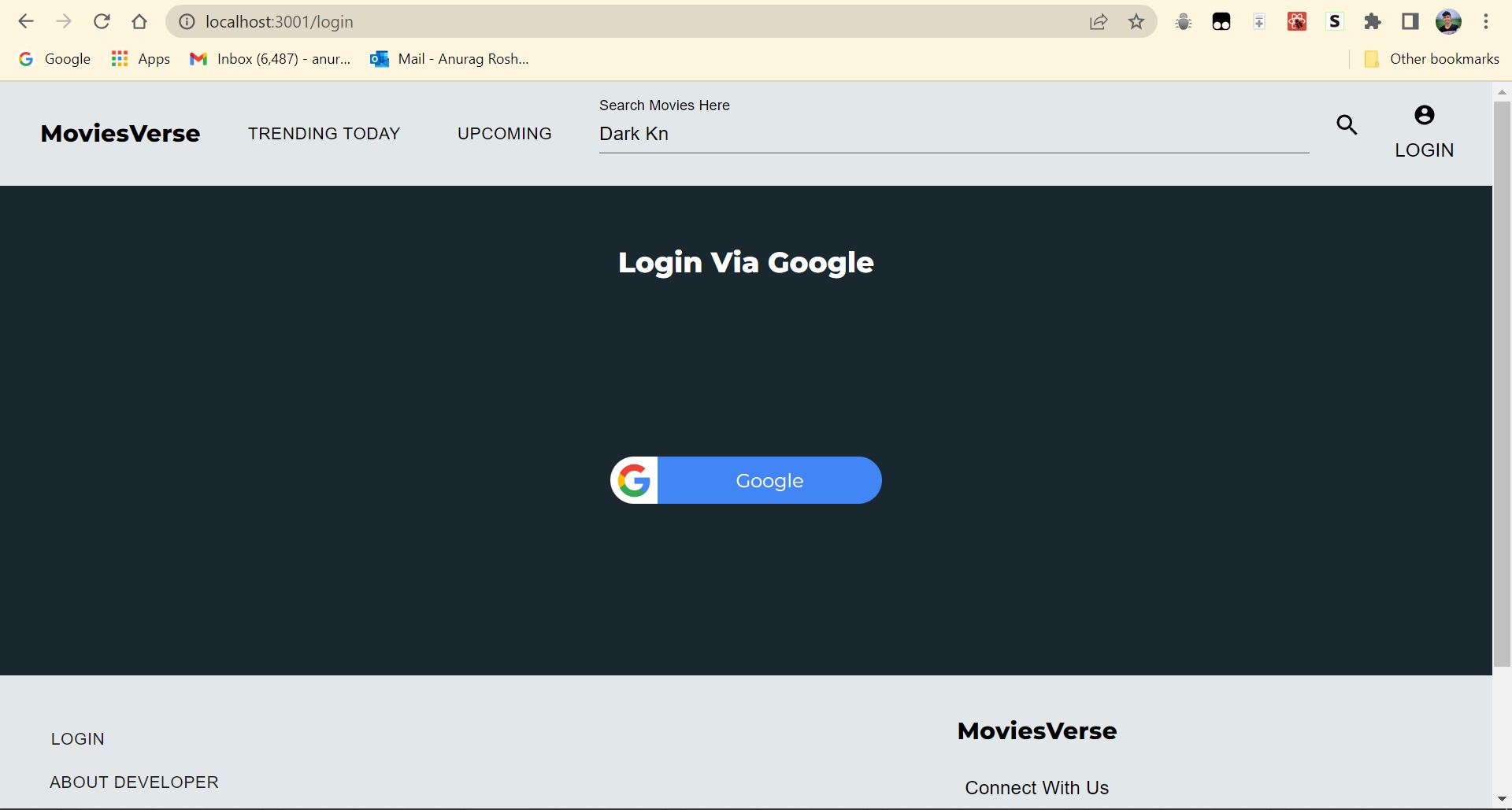Click the page vertical scrollbar thumb
Screen dimensions: 1512x810
point(1503,384)
